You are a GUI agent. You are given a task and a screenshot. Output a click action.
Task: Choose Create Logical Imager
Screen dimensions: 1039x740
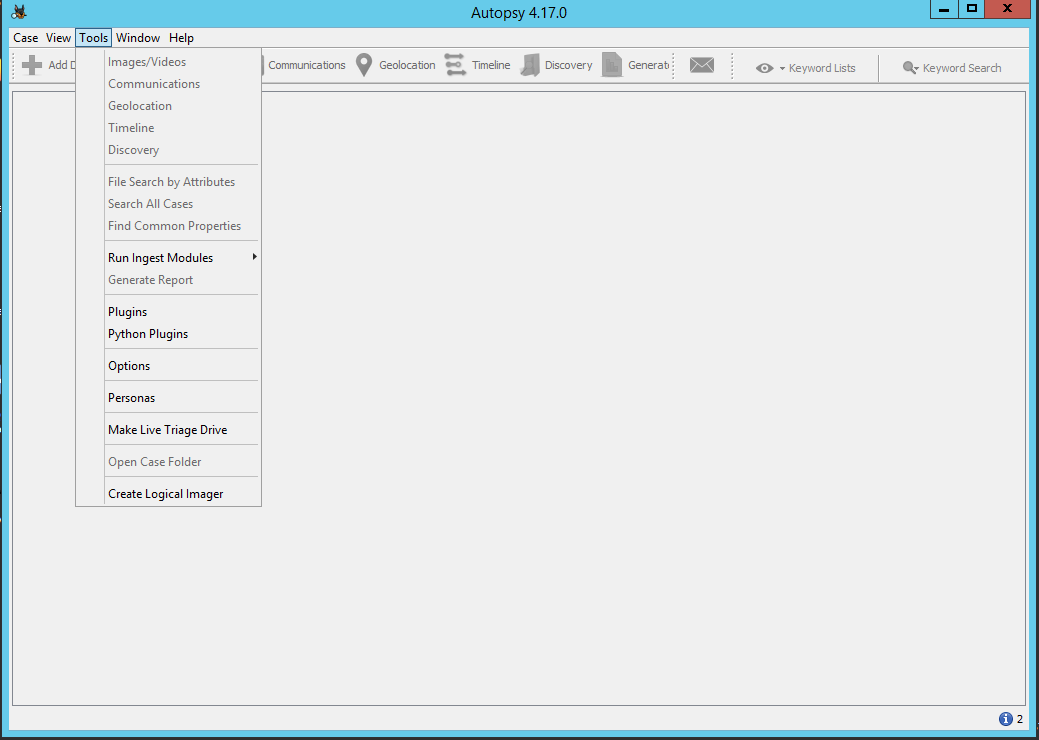click(165, 494)
